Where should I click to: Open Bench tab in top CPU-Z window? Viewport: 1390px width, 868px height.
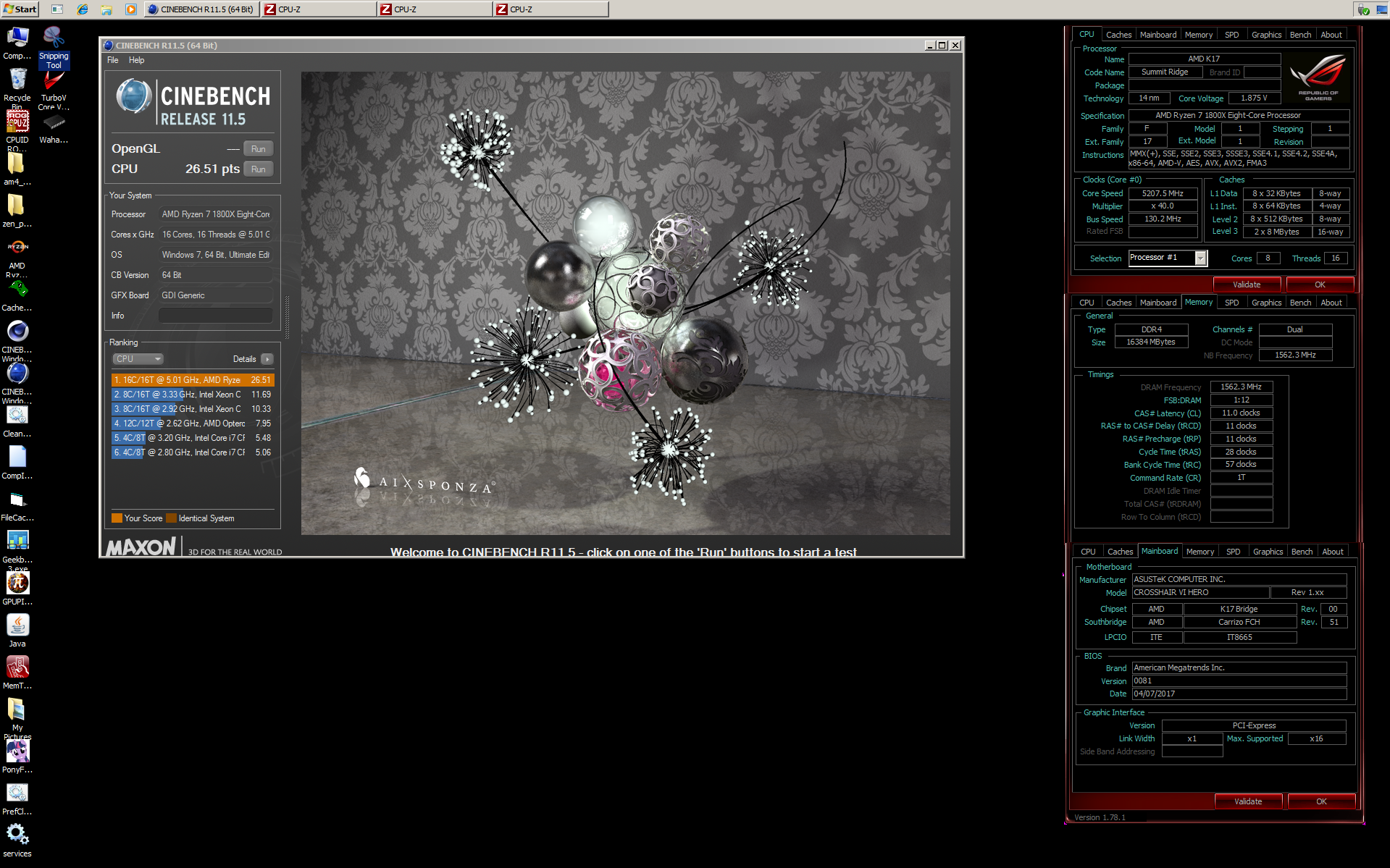(1300, 35)
